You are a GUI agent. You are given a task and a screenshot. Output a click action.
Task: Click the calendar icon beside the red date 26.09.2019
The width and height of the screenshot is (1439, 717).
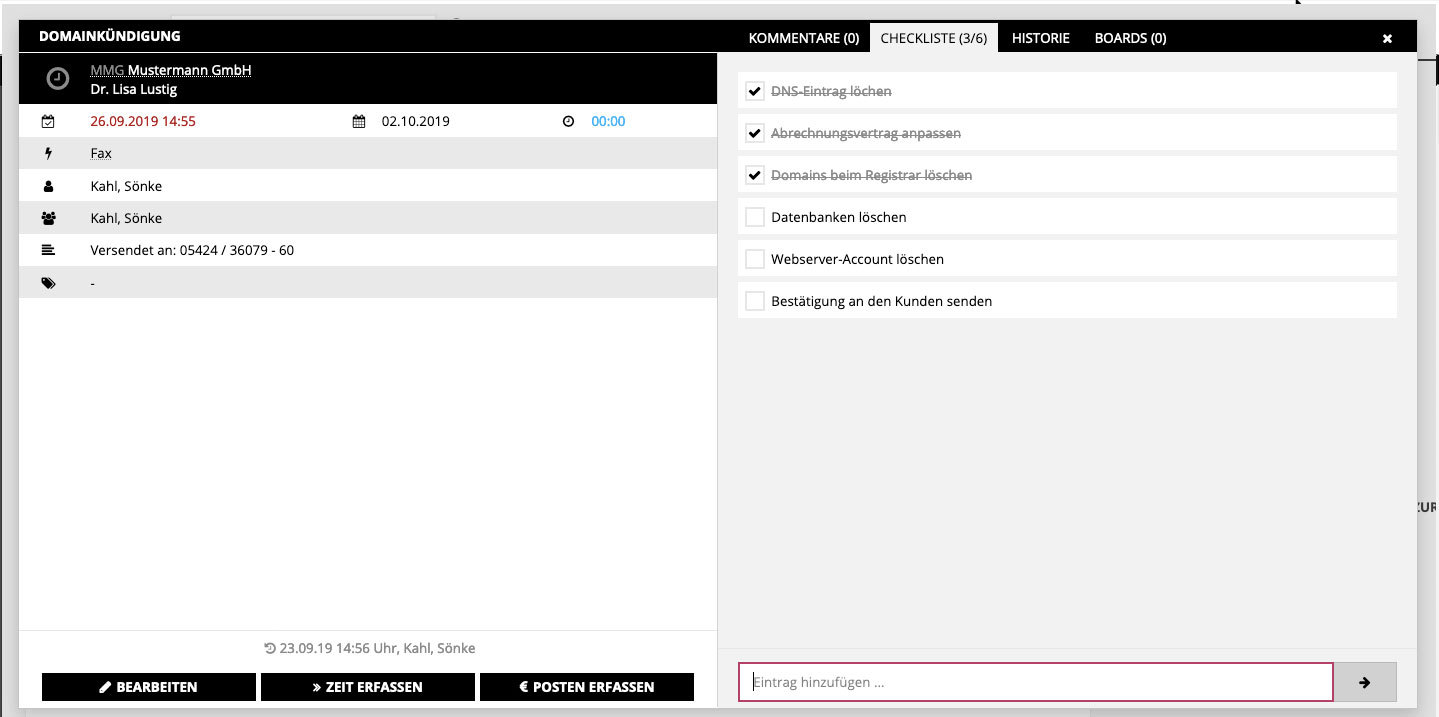point(48,120)
